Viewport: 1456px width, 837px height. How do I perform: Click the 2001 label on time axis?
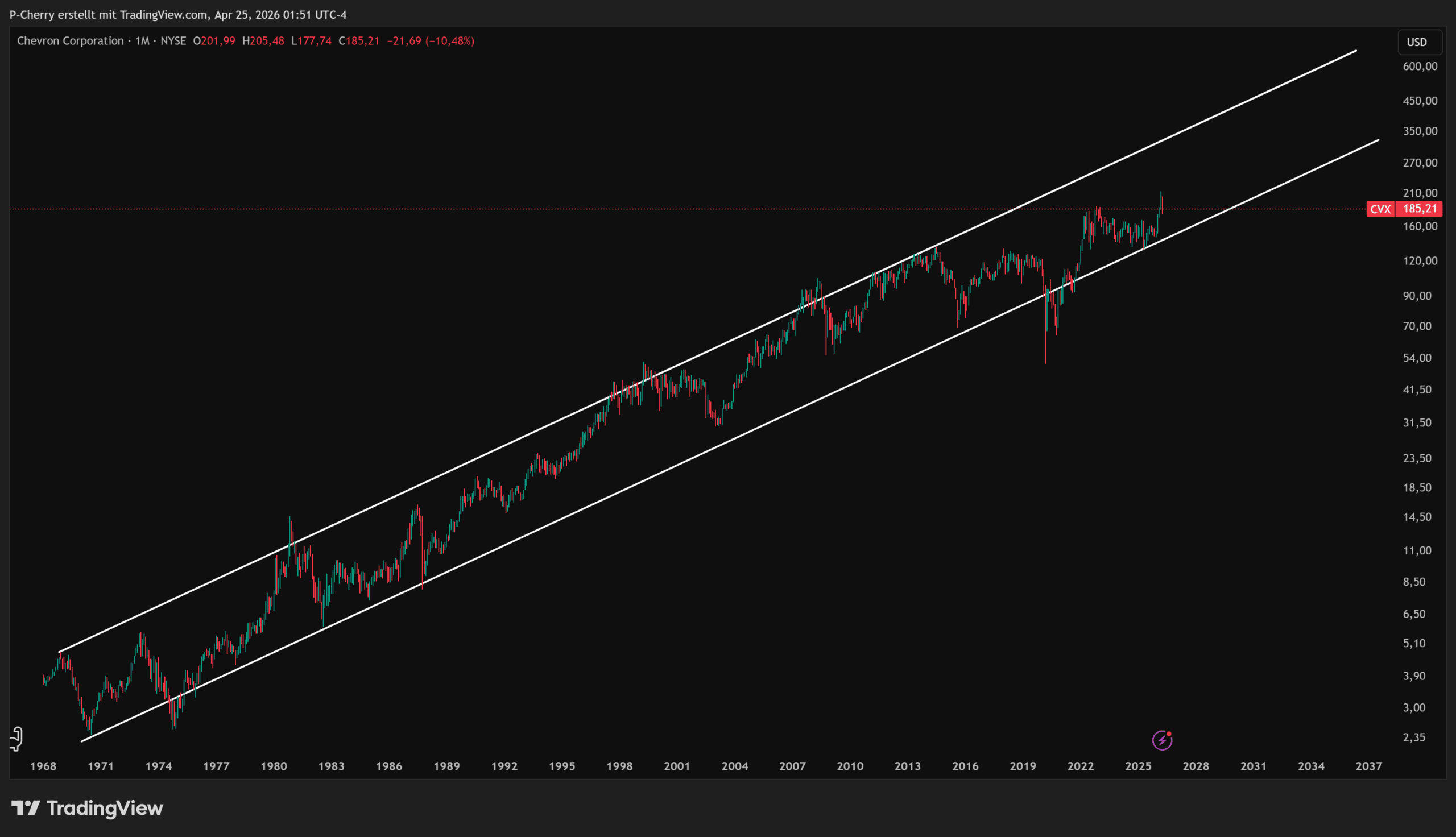(677, 766)
